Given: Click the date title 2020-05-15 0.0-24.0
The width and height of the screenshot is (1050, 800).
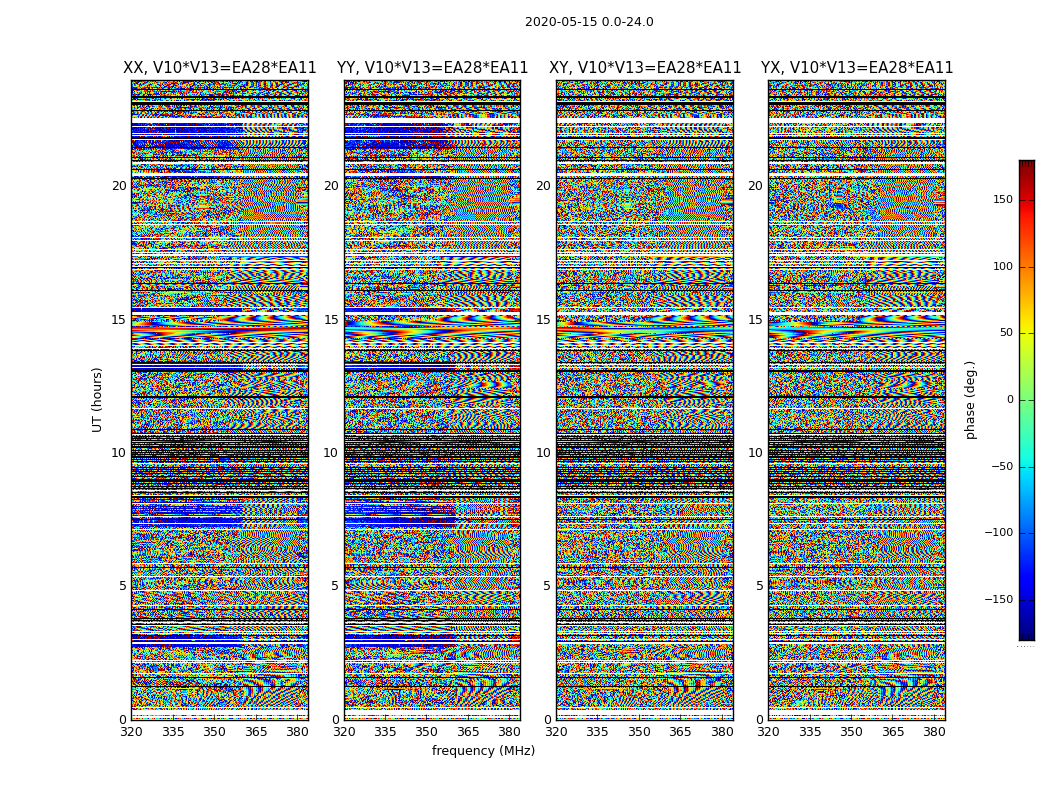Looking at the screenshot, I should tap(589, 22).
